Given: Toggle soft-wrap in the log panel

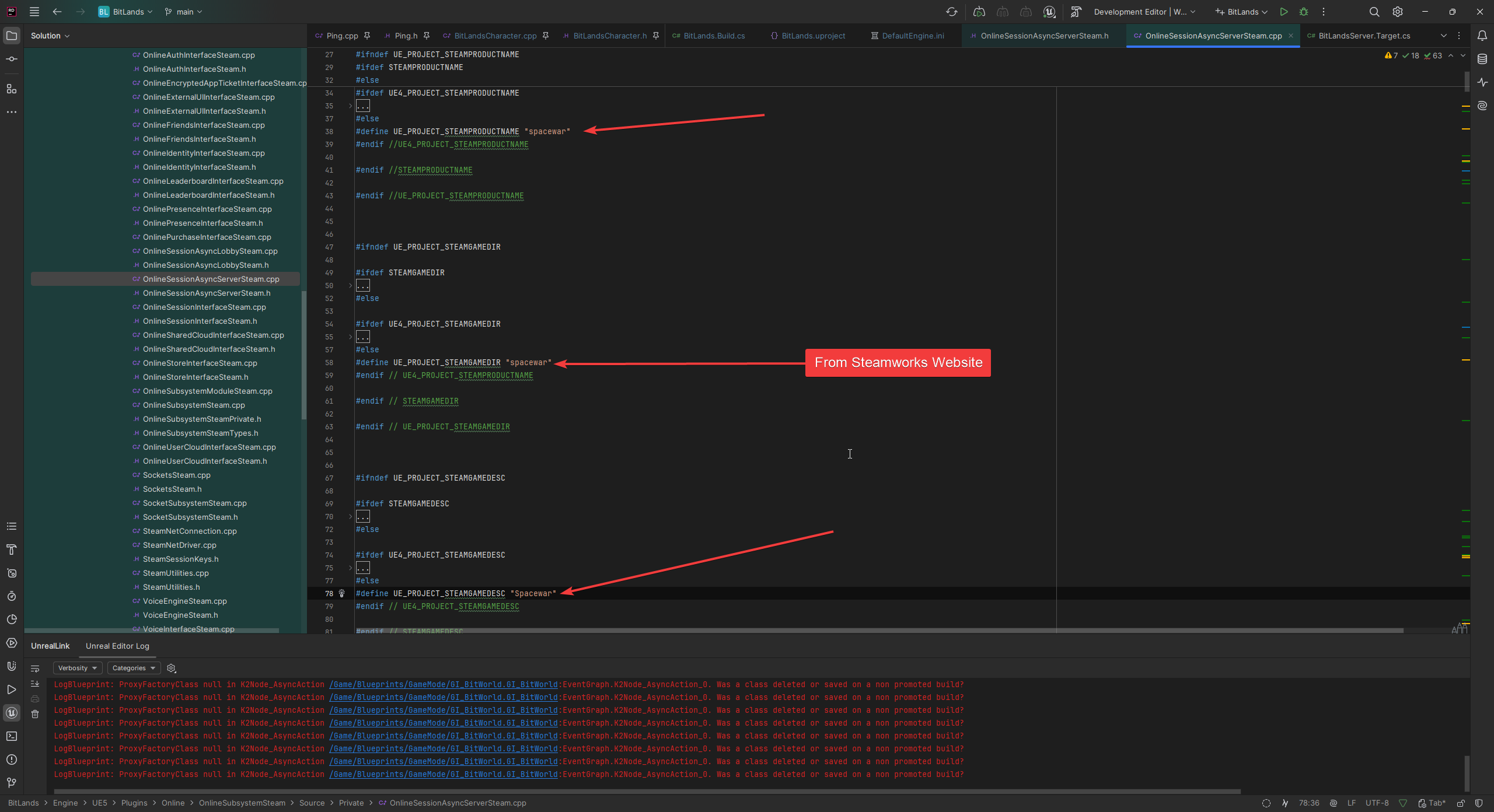Looking at the screenshot, I should [35, 668].
